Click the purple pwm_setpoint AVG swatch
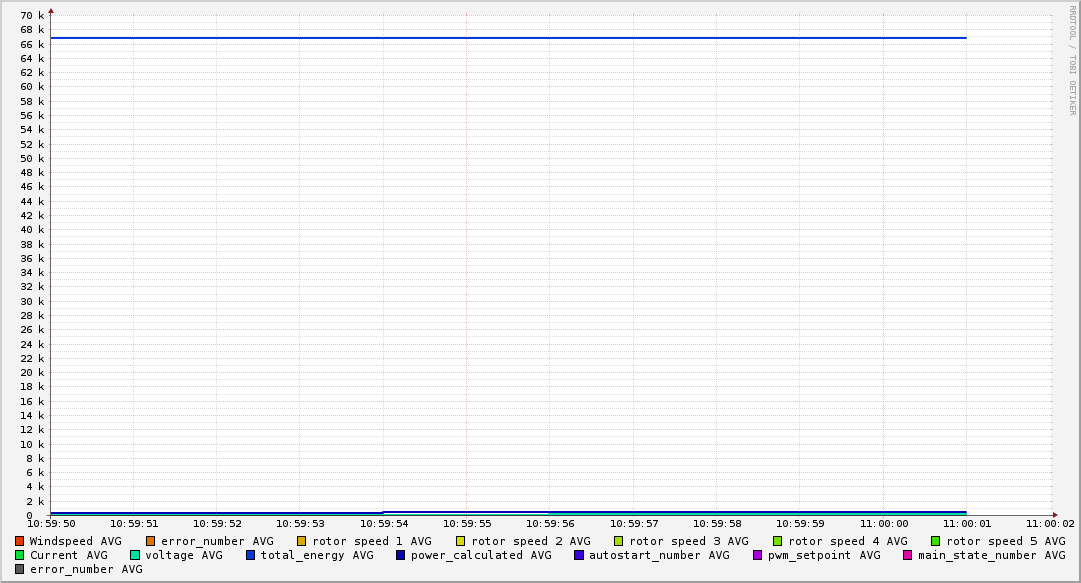The image size is (1081, 583). (x=758, y=555)
